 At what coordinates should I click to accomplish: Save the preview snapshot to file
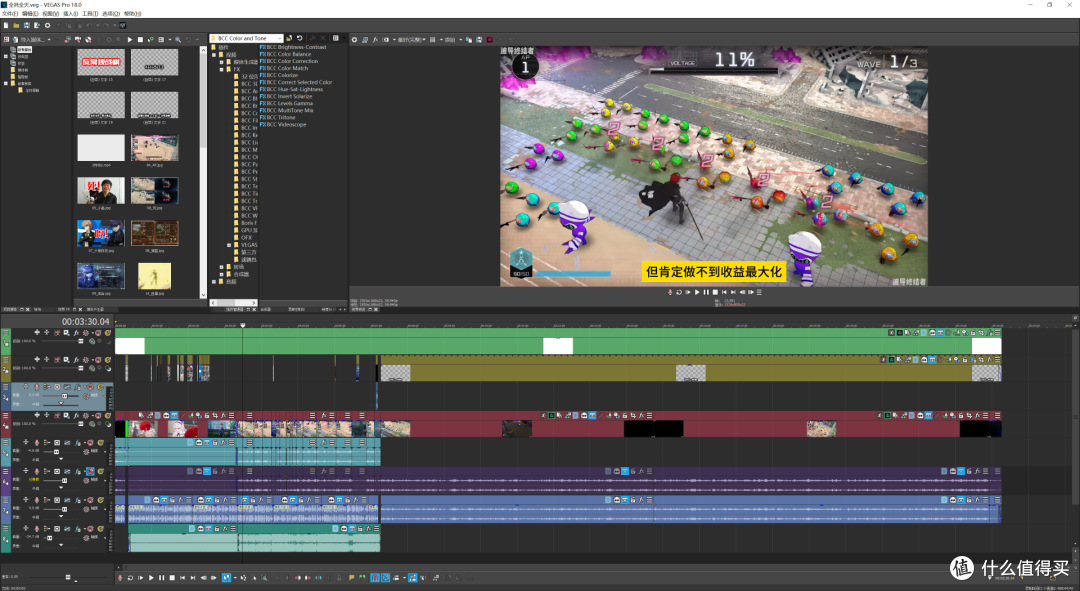tap(479, 39)
